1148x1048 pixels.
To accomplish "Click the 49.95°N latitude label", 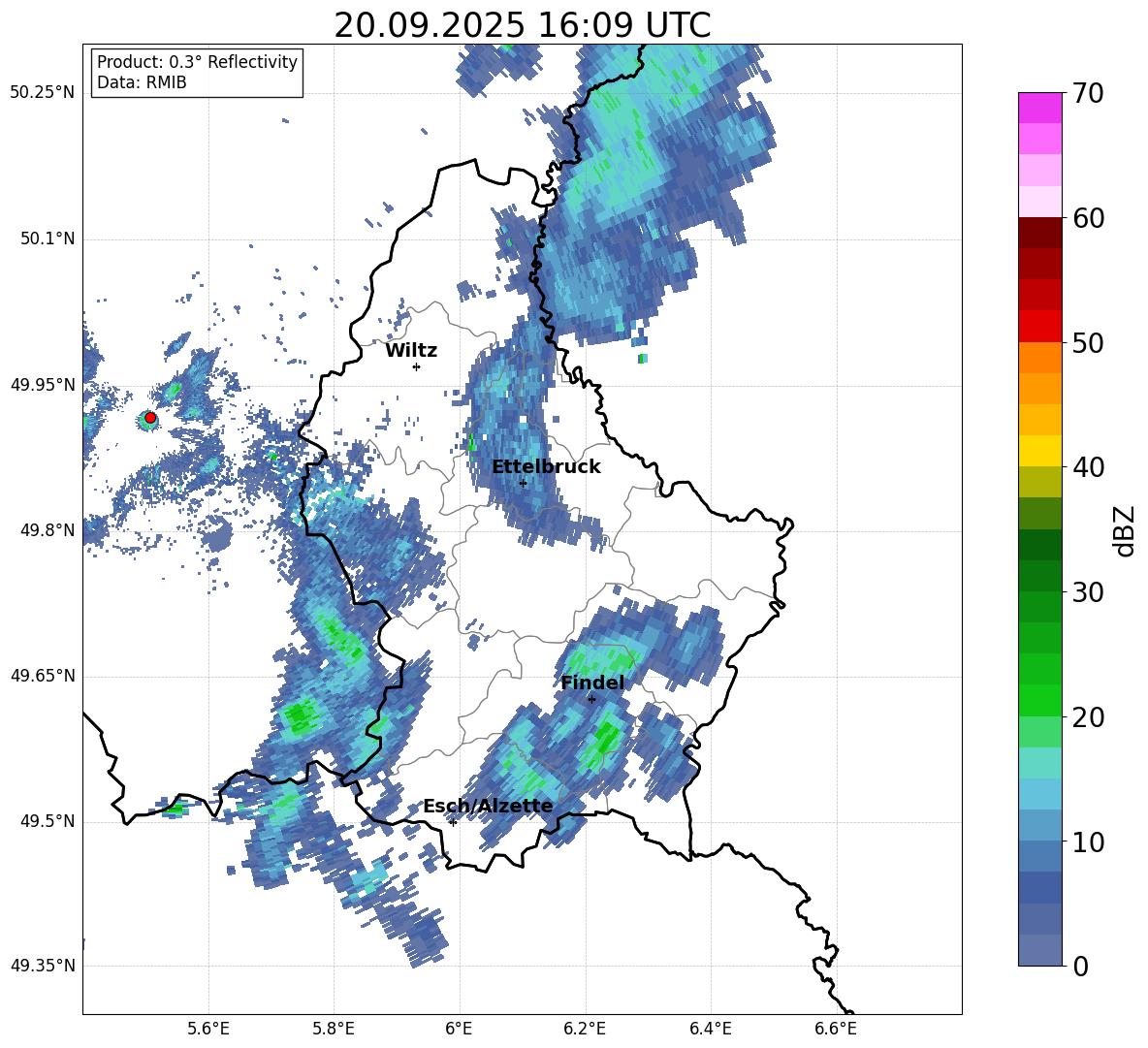I will point(43,384).
